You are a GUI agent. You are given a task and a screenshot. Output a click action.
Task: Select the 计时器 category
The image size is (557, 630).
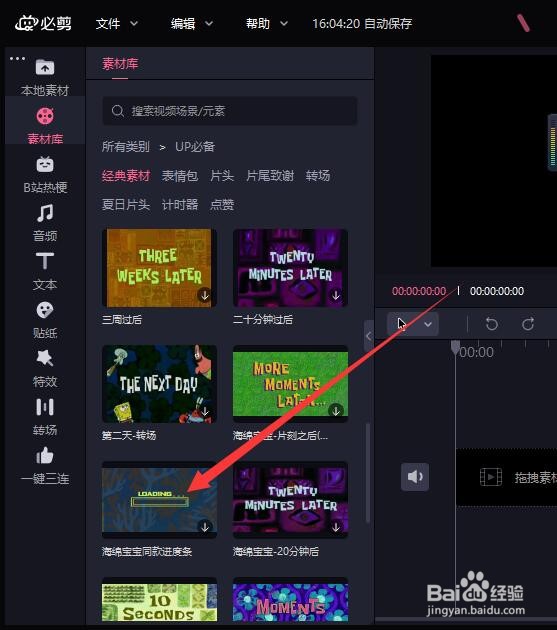click(x=180, y=205)
